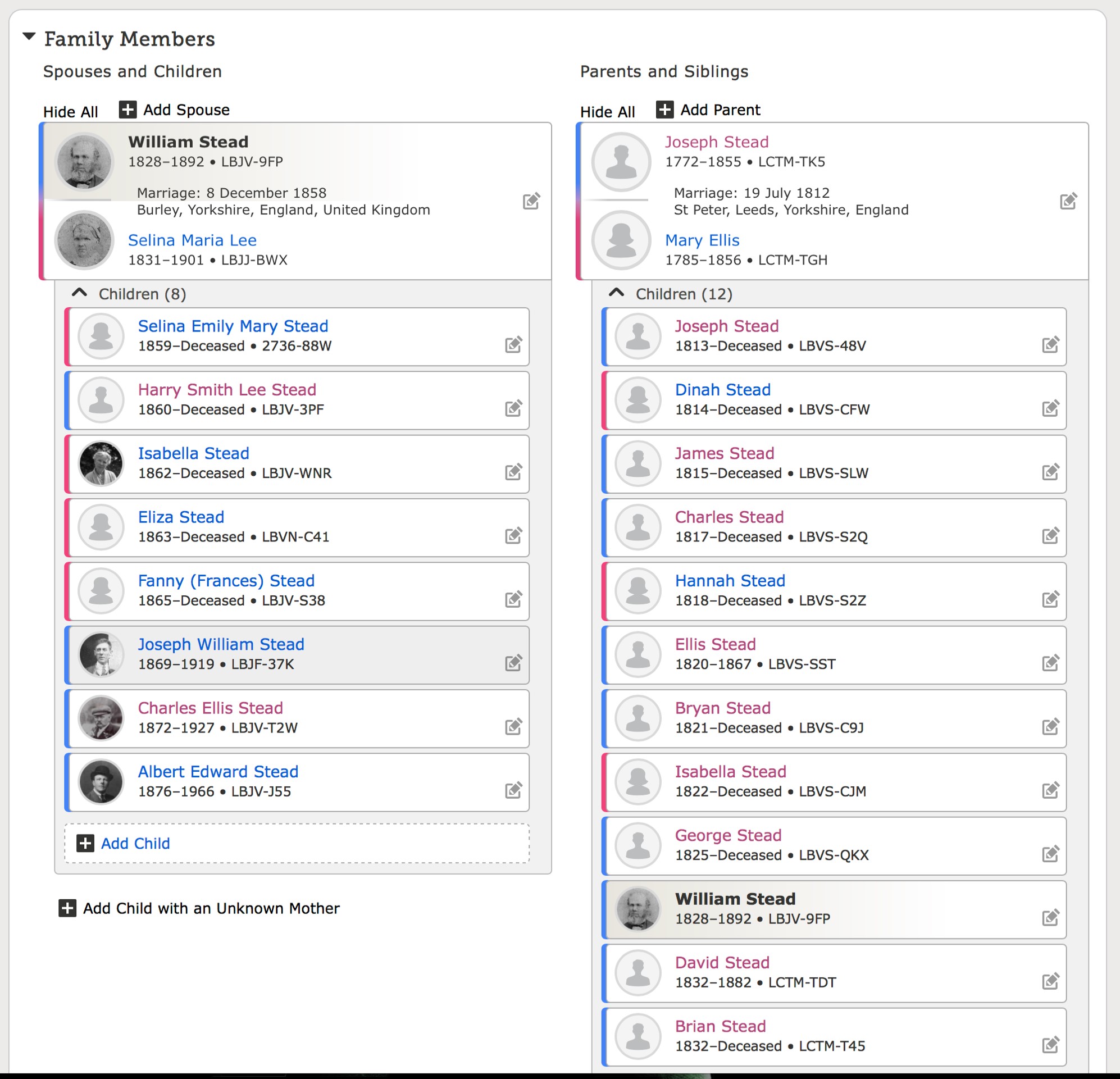
Task: Collapse the Family Members section triangle
Action: pyautogui.click(x=29, y=37)
